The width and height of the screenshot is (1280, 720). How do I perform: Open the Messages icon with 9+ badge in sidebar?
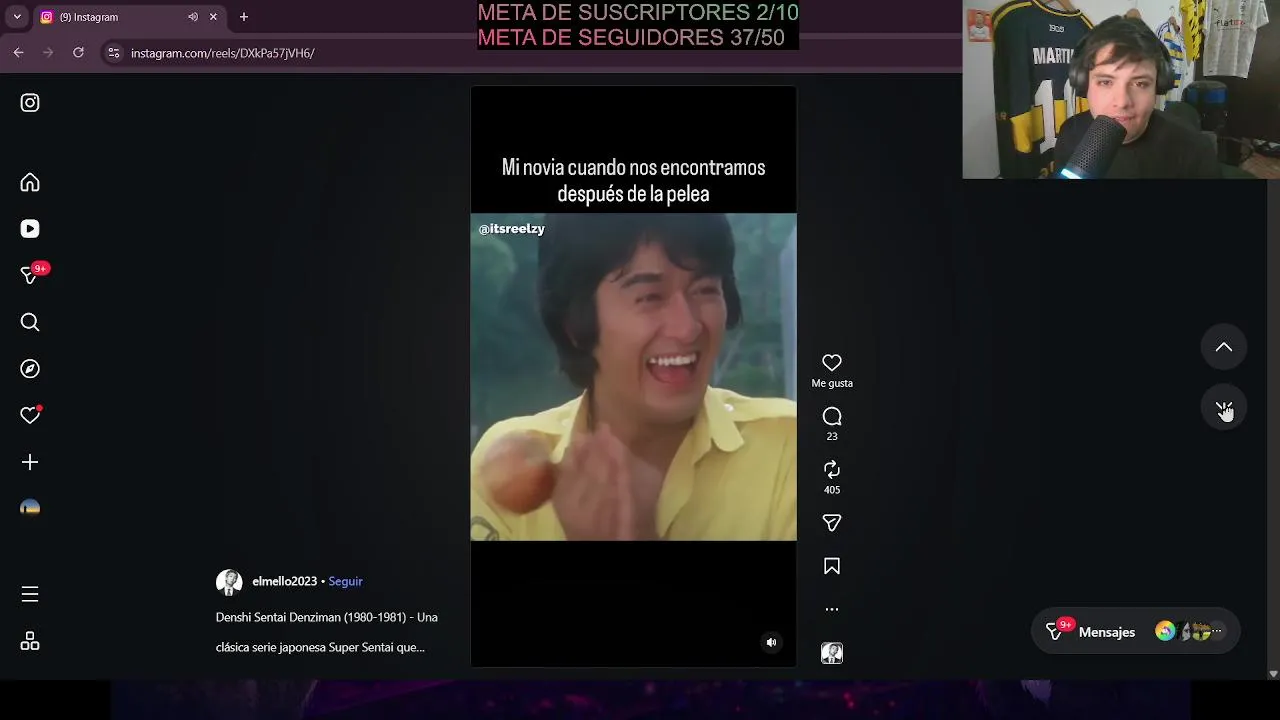[x=30, y=275]
